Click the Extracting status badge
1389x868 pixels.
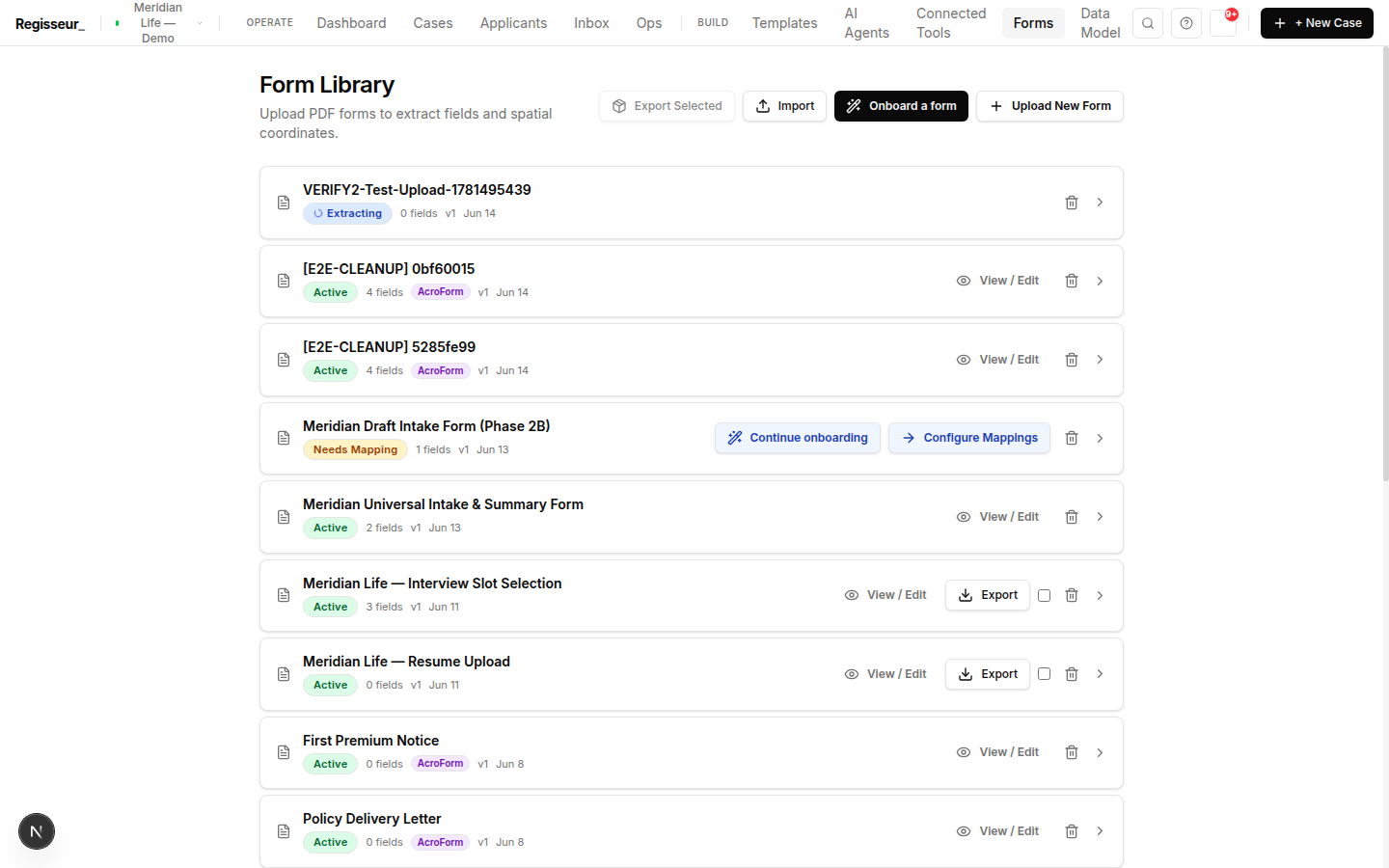347,214
